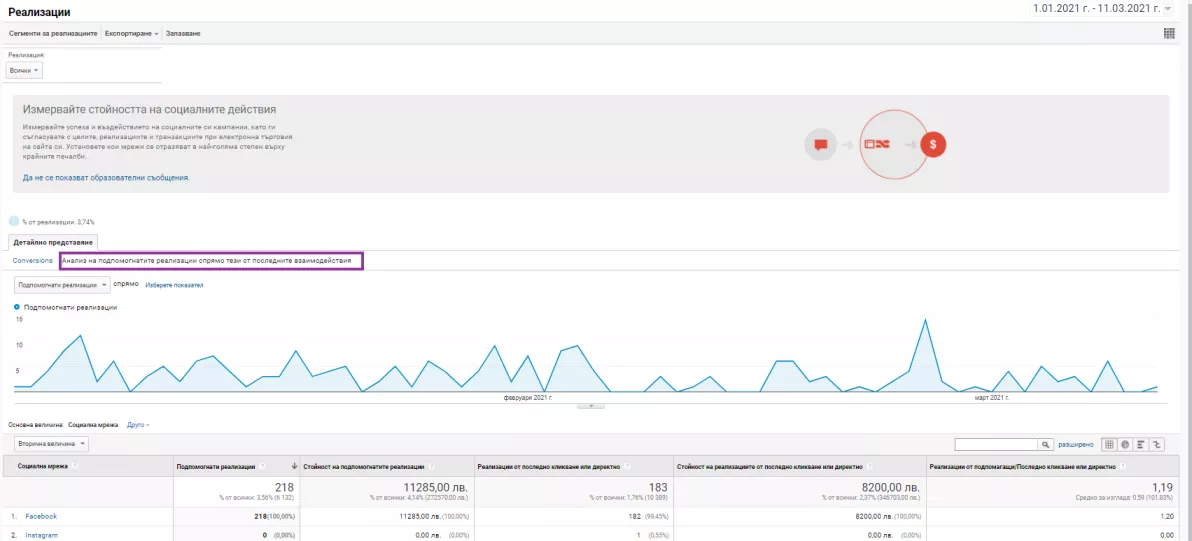Switch to data table view icon
Screen dimensions: 1192x541
click(x=1109, y=445)
